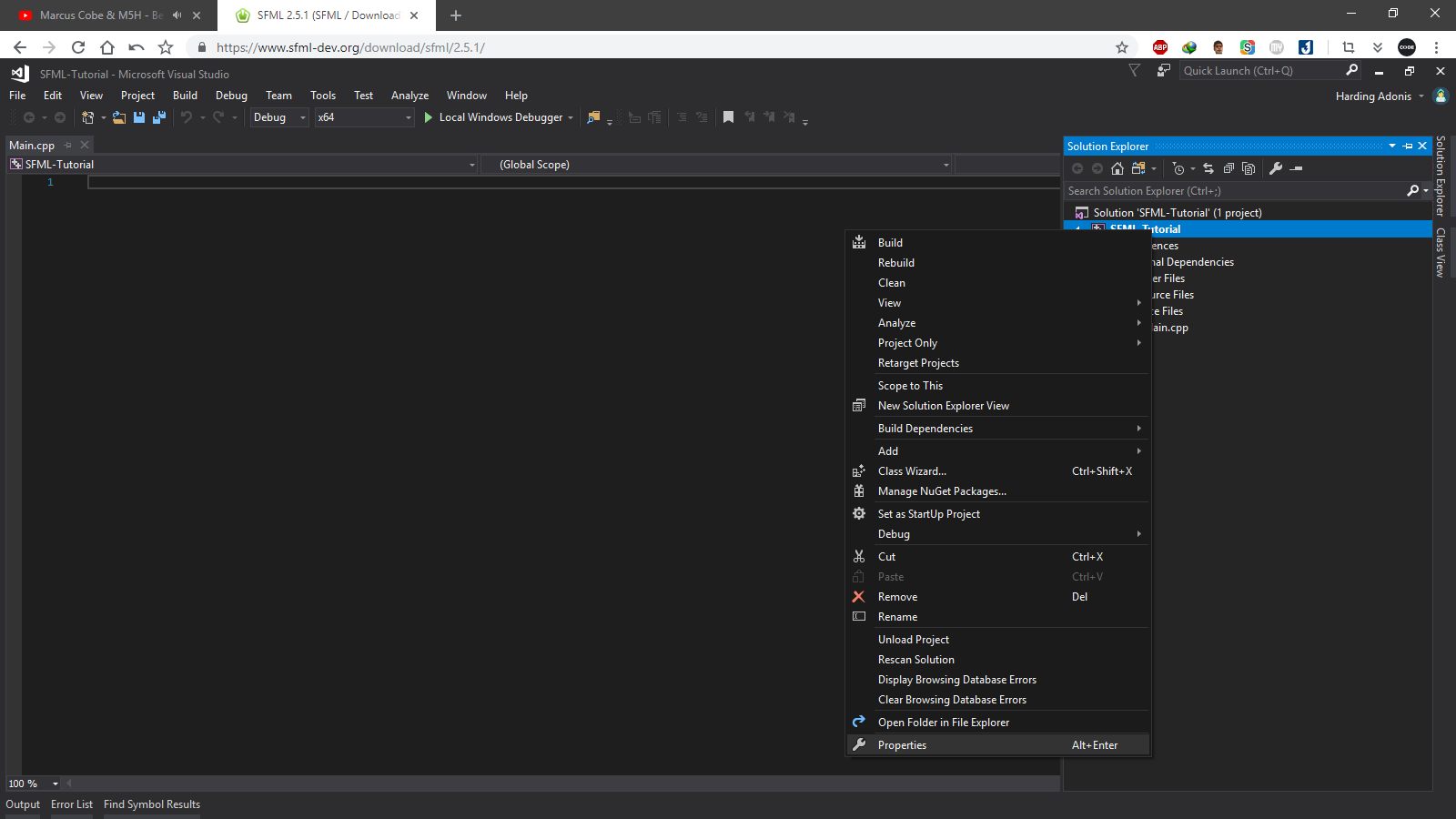The width and height of the screenshot is (1456, 819).
Task: Click Unload Project in the context menu
Action: [x=999, y=640]
